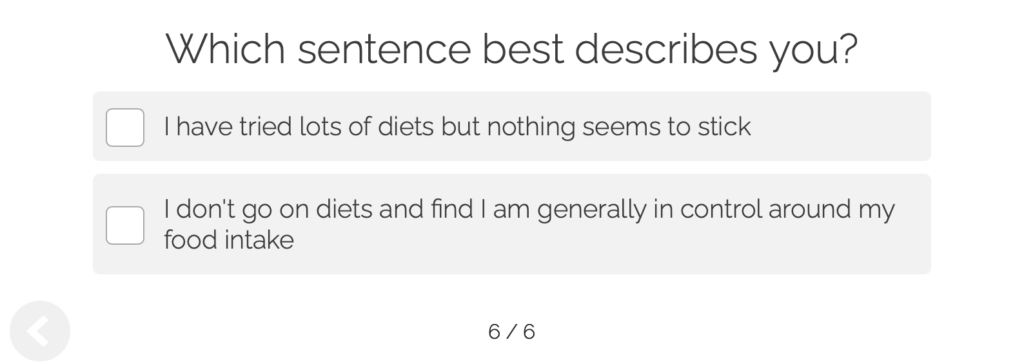Tap the gray circular back button
Viewport: 1024px width, 362px height.
pos(39,331)
